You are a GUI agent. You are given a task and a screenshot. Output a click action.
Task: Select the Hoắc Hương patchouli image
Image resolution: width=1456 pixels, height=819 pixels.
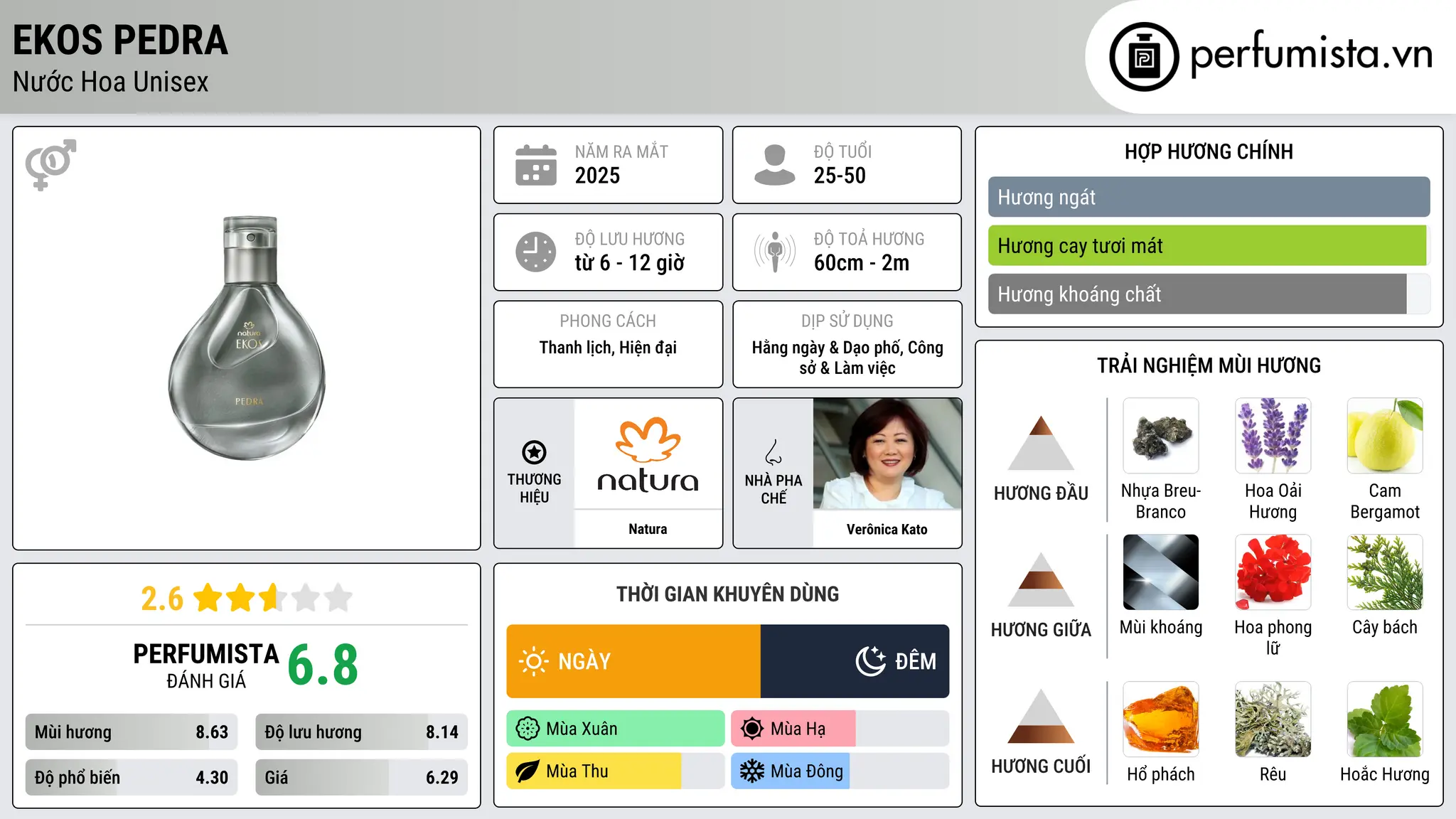(1385, 719)
